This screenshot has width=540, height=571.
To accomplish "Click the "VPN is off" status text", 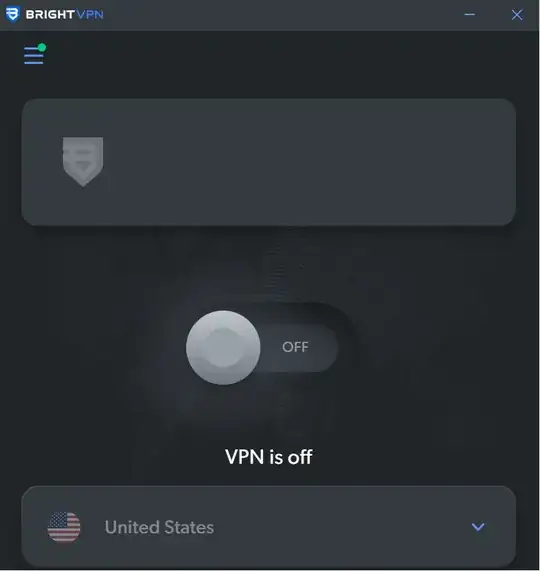I will click(x=269, y=457).
